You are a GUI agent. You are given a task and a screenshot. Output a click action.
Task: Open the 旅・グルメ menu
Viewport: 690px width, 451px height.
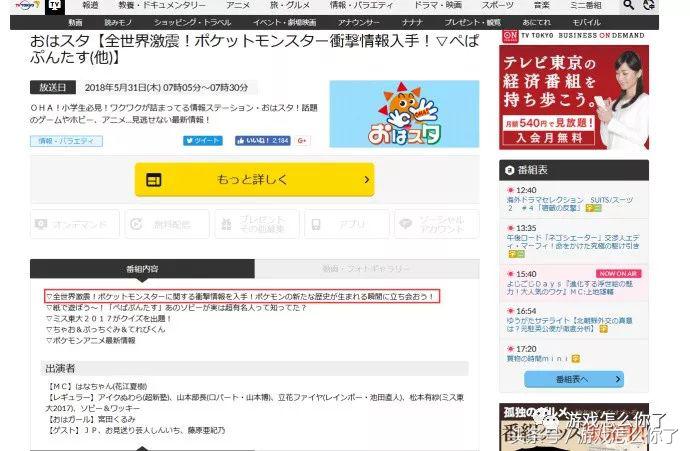(x=290, y=5)
